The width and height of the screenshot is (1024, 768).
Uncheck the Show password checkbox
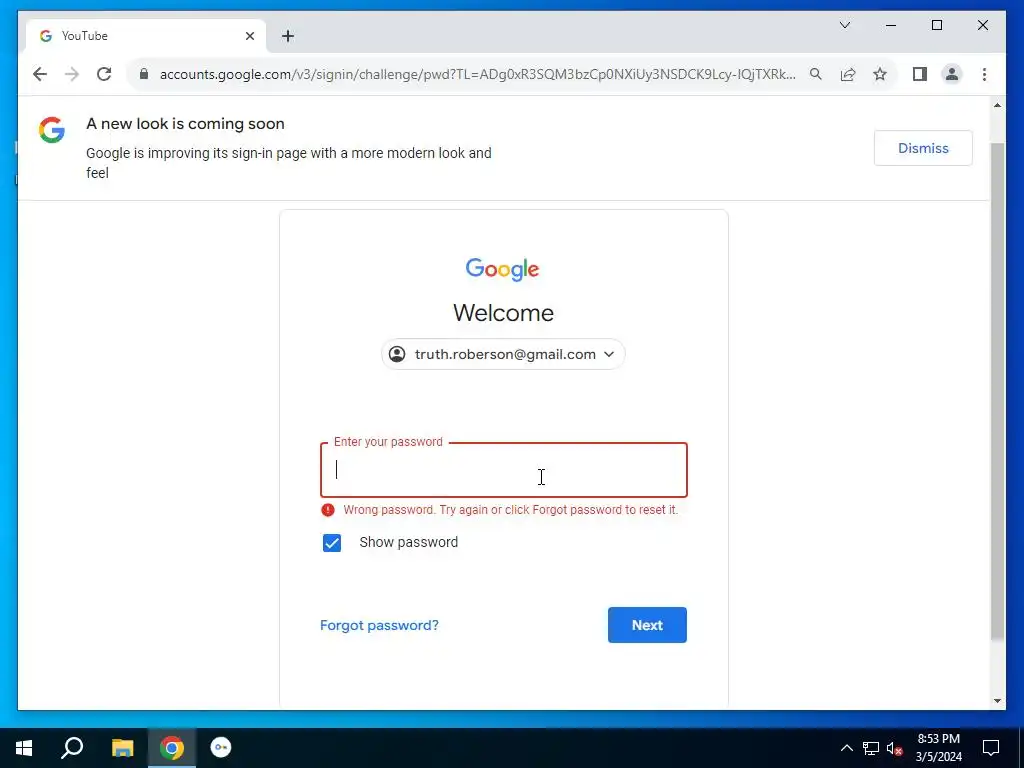pyautogui.click(x=332, y=543)
